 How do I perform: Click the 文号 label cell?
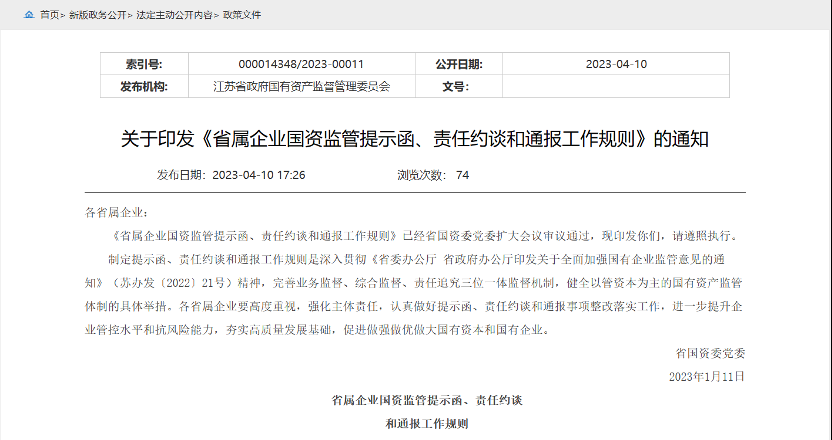(x=458, y=87)
